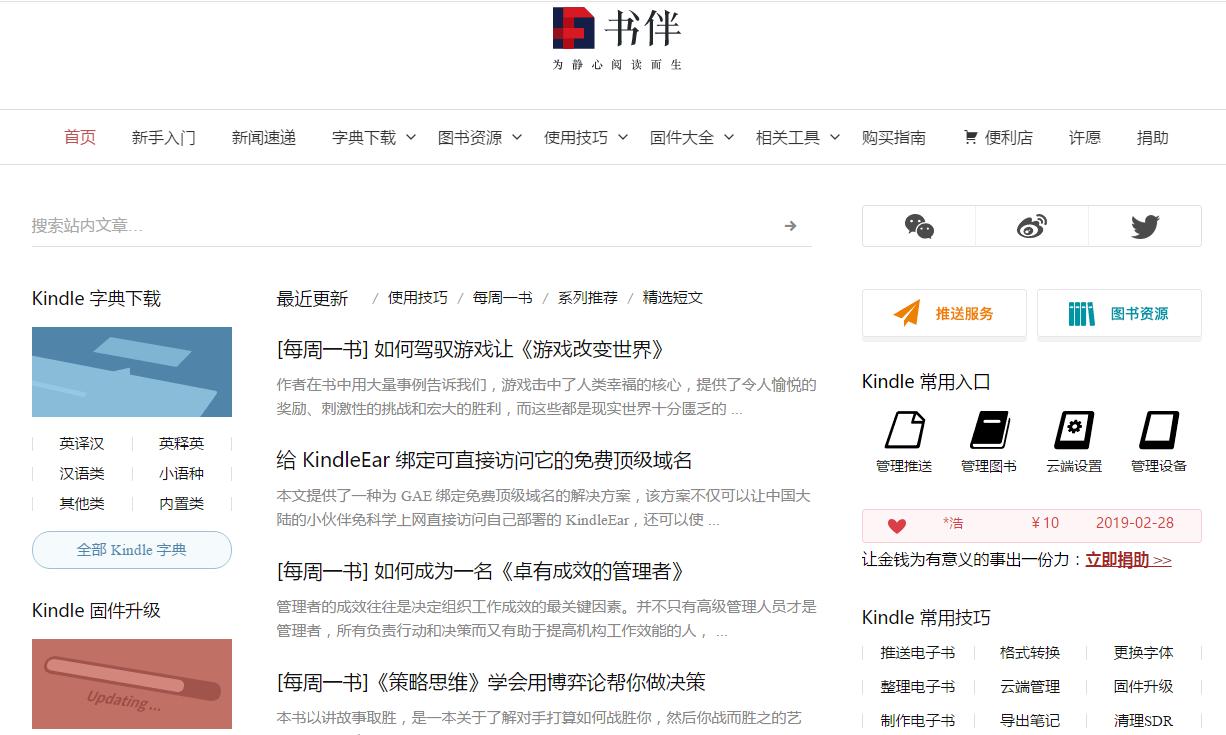This screenshot has width=1226, height=735.
Task: Click the 管理图书 icon
Action: [x=988, y=430]
